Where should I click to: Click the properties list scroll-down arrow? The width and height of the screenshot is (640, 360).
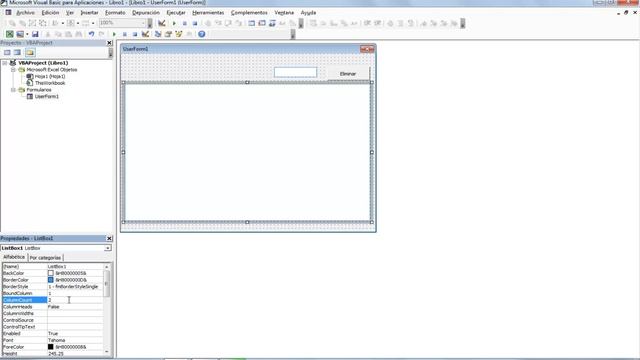(x=107, y=352)
